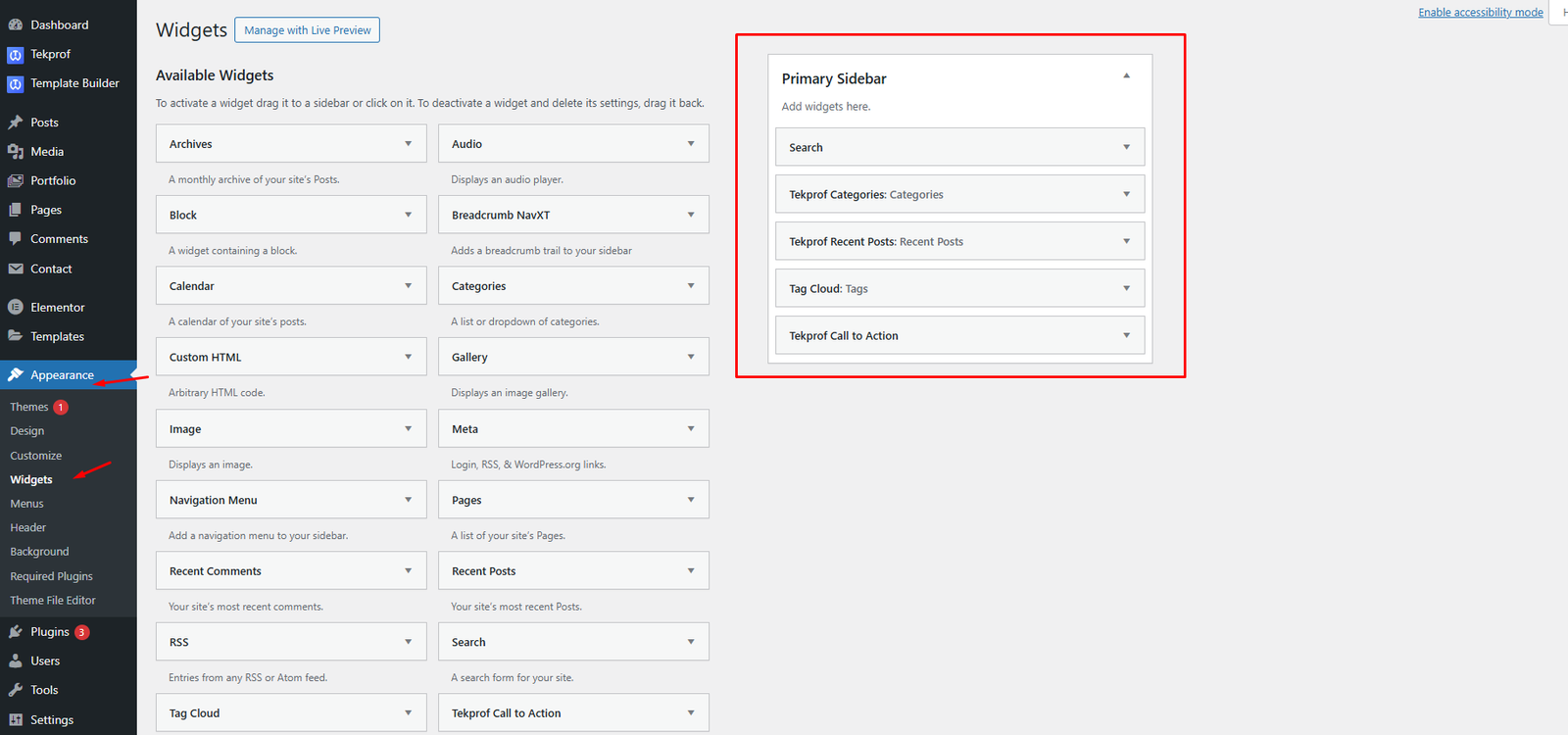
Task: Expand the Archives widget dropdown arrow
Action: click(408, 144)
